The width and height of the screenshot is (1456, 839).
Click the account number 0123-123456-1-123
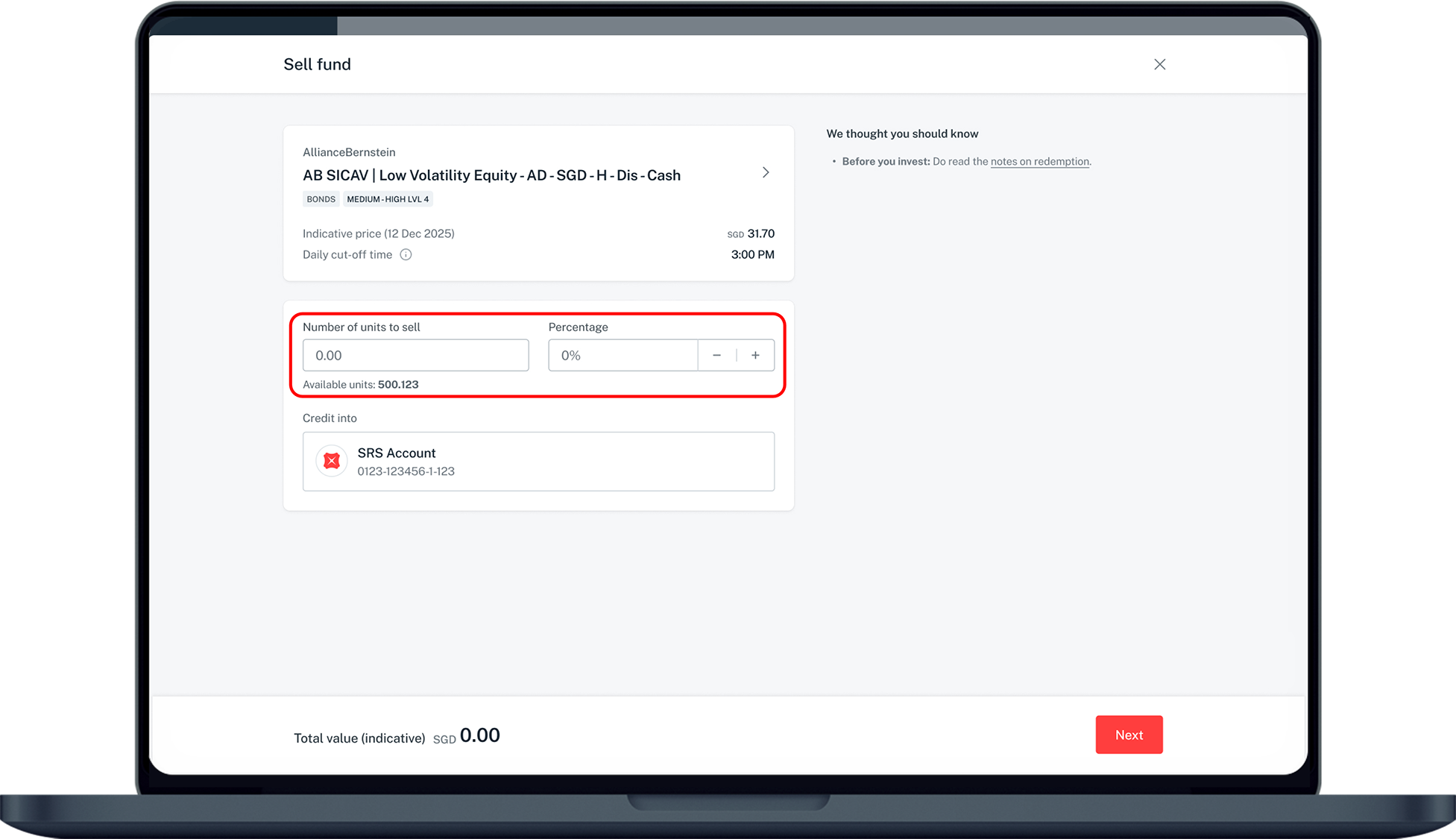click(406, 471)
